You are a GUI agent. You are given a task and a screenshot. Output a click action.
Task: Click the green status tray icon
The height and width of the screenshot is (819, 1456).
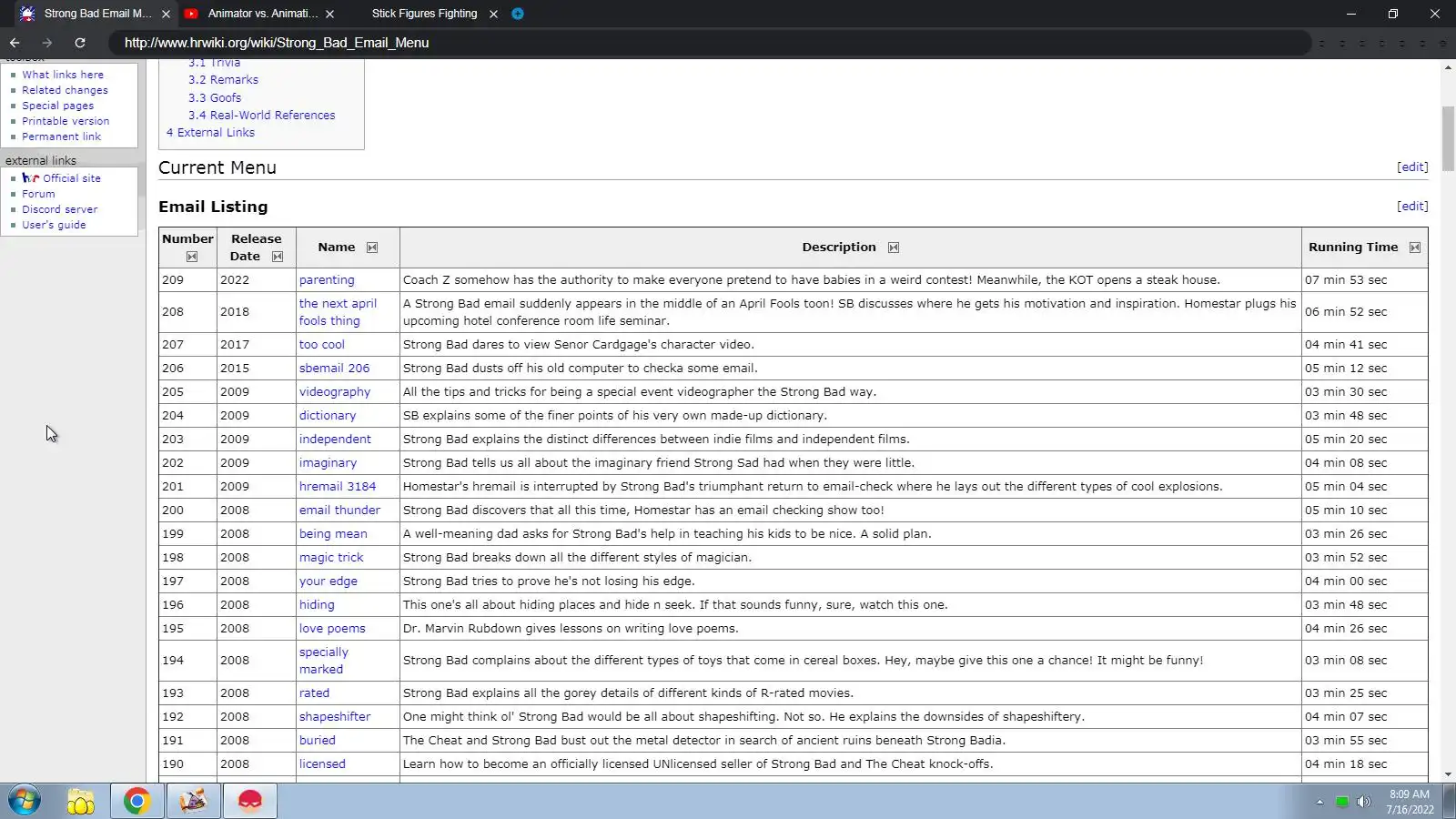click(x=1341, y=802)
